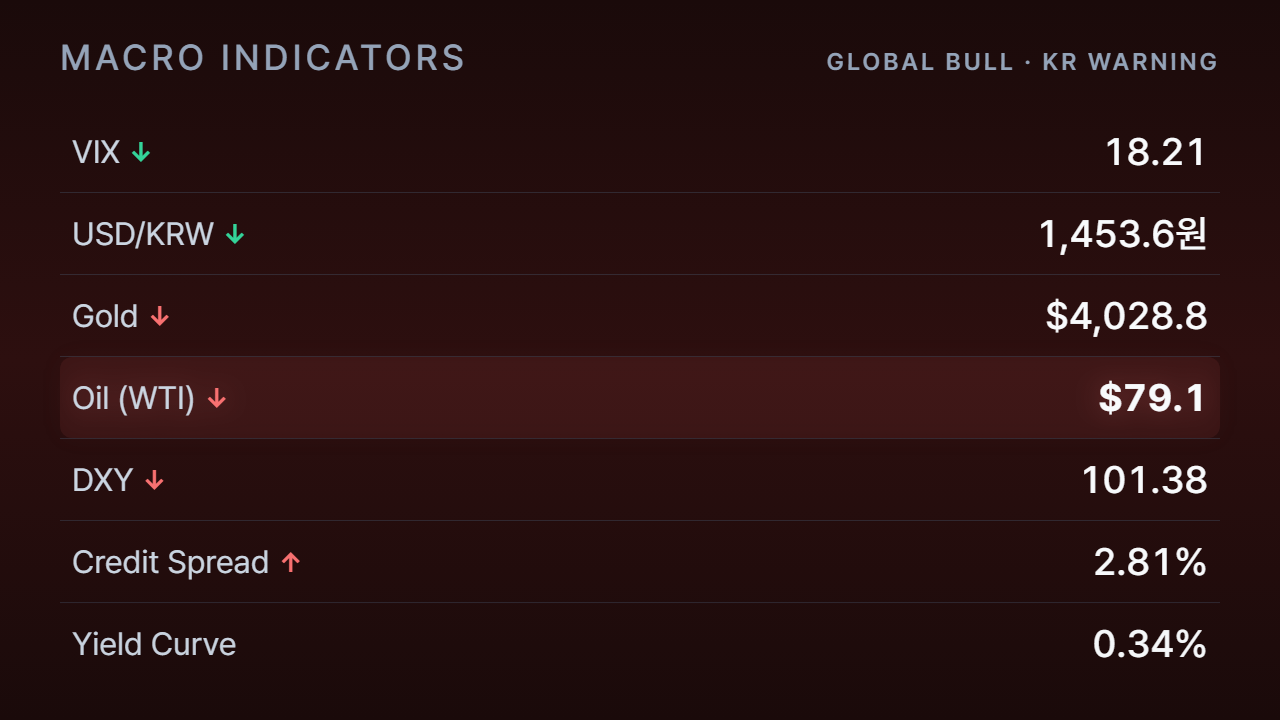Click the 18.21 VIX value

click(x=1156, y=152)
